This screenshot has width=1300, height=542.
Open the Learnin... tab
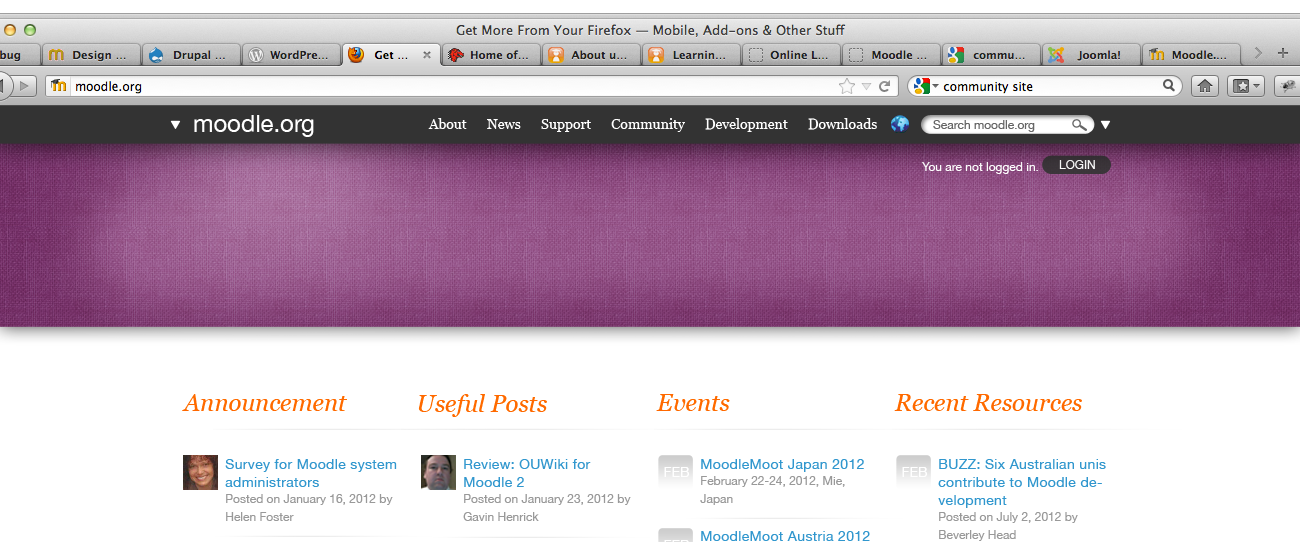(x=691, y=55)
